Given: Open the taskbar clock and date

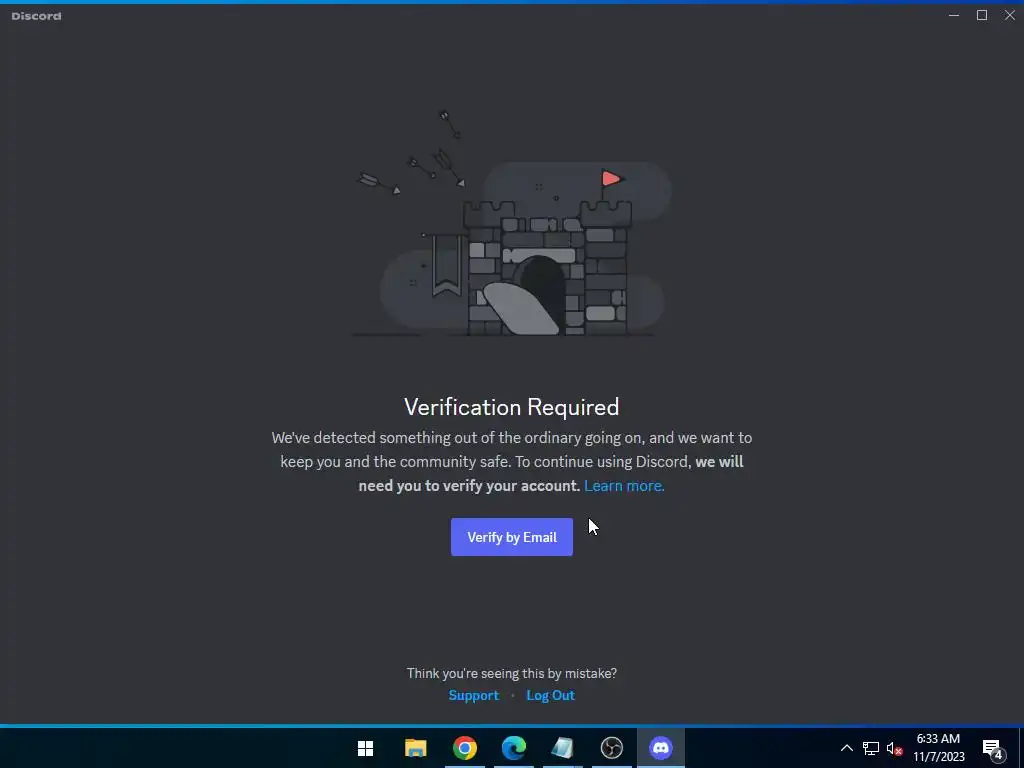Looking at the screenshot, I should (938, 748).
